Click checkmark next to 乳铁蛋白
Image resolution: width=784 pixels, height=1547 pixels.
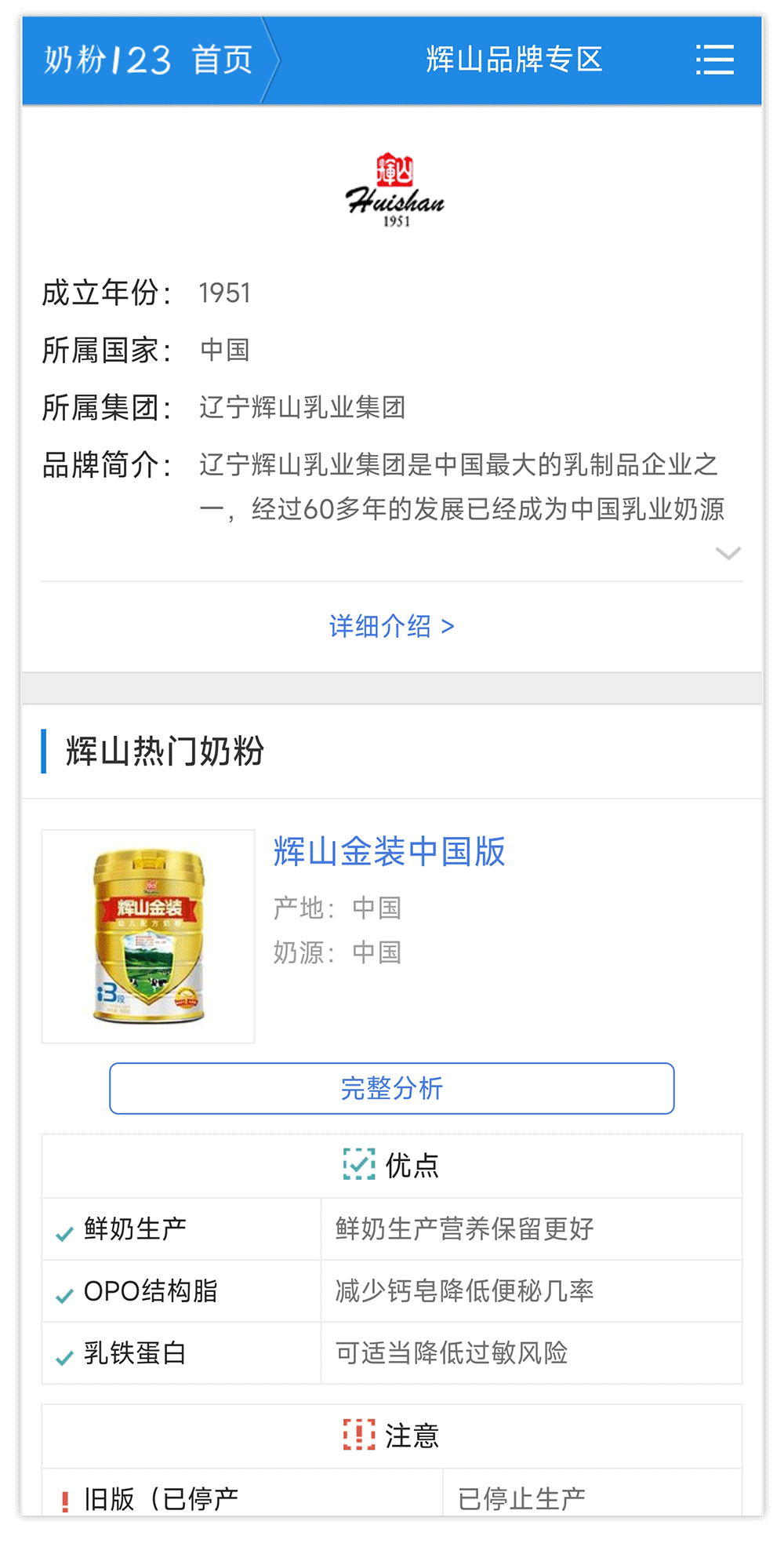(x=65, y=1358)
